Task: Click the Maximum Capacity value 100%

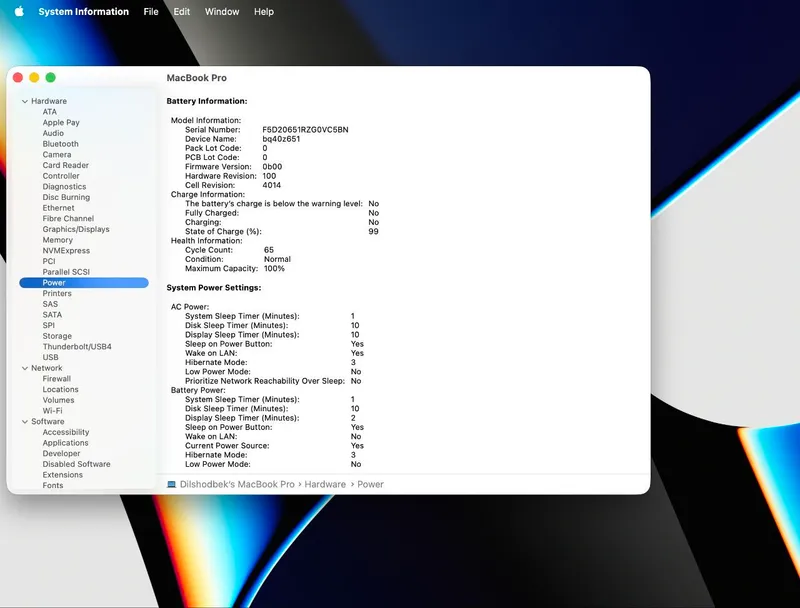Action: pyautogui.click(x=274, y=268)
